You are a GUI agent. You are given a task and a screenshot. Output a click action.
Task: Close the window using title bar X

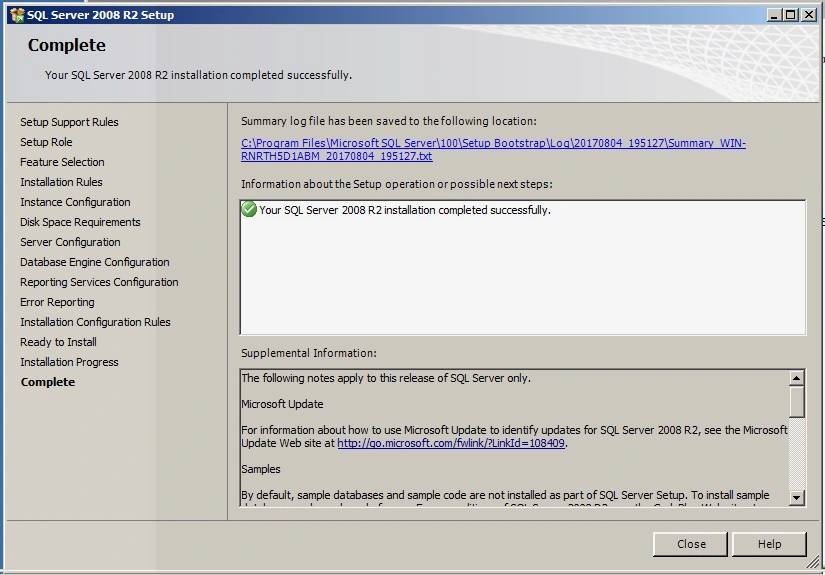pyautogui.click(x=808, y=15)
